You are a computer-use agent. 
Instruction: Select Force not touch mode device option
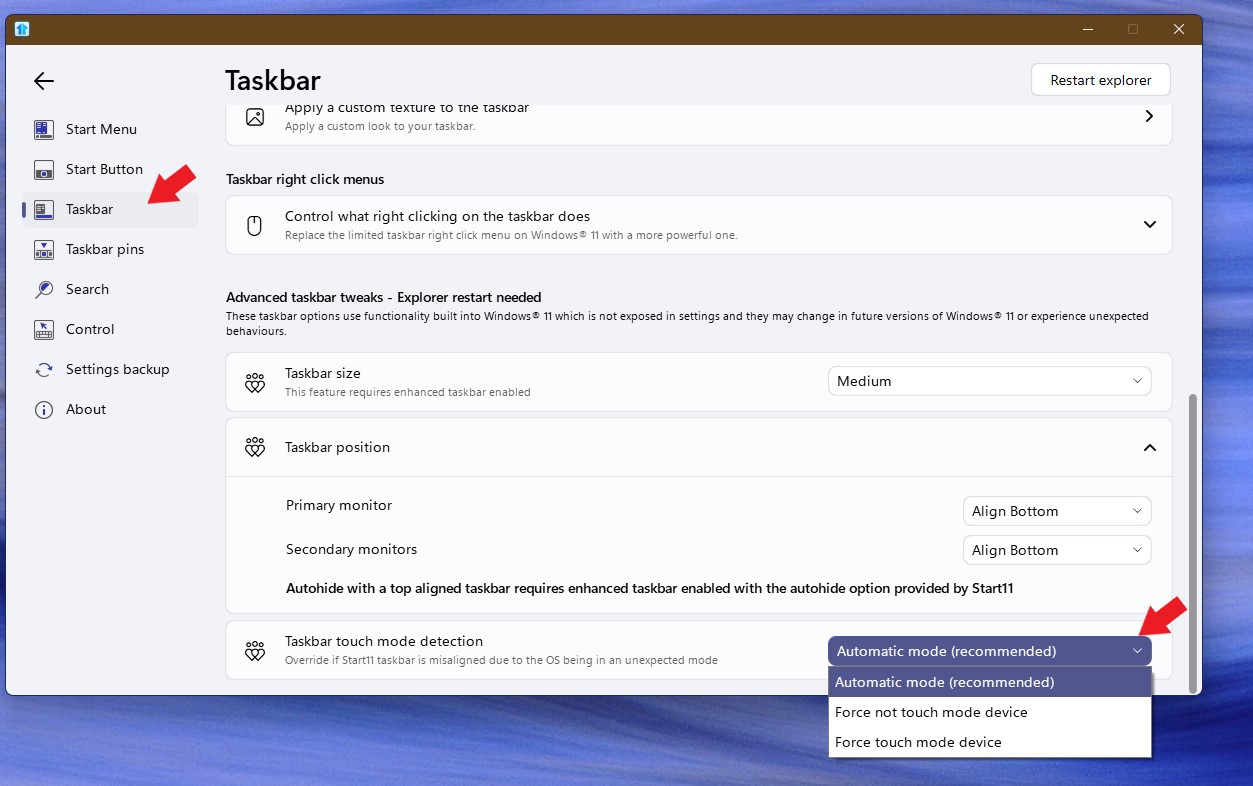pos(931,712)
